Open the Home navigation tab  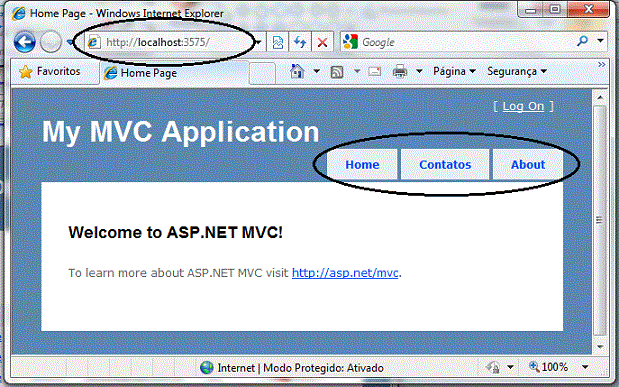pyautogui.click(x=362, y=165)
